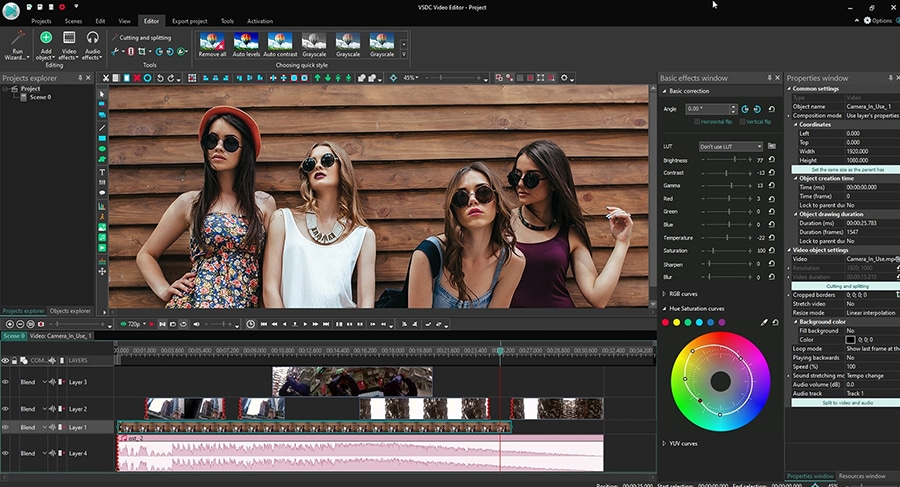Open the Export project tab
900x487 pixels.
(x=189, y=20)
